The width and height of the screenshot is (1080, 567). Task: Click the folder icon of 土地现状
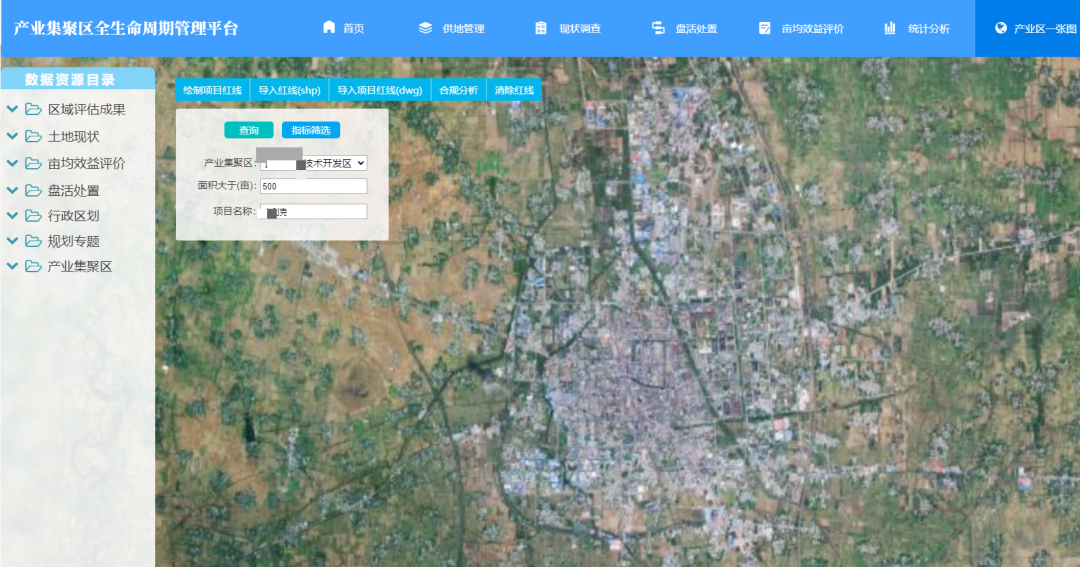(33, 136)
